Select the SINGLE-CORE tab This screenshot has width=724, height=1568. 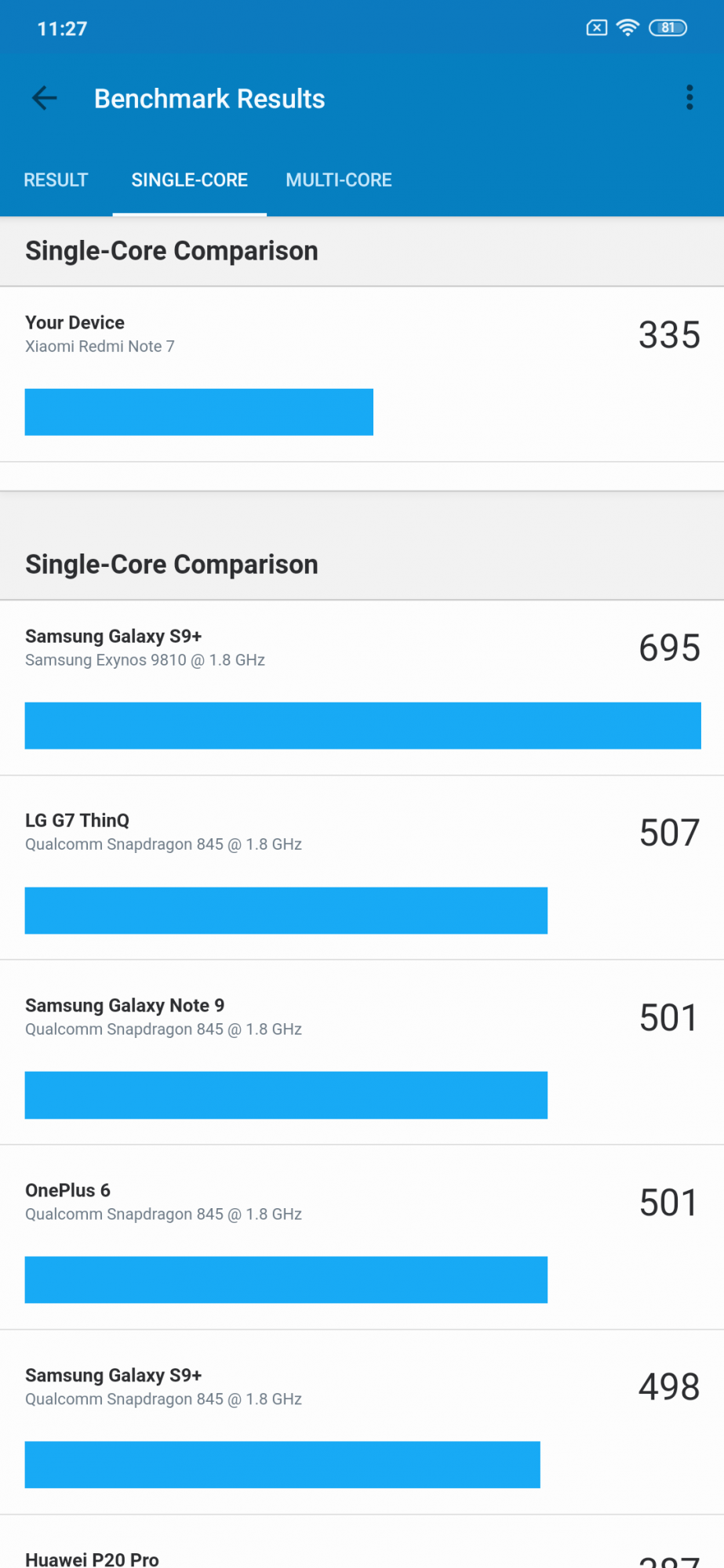[x=189, y=180]
